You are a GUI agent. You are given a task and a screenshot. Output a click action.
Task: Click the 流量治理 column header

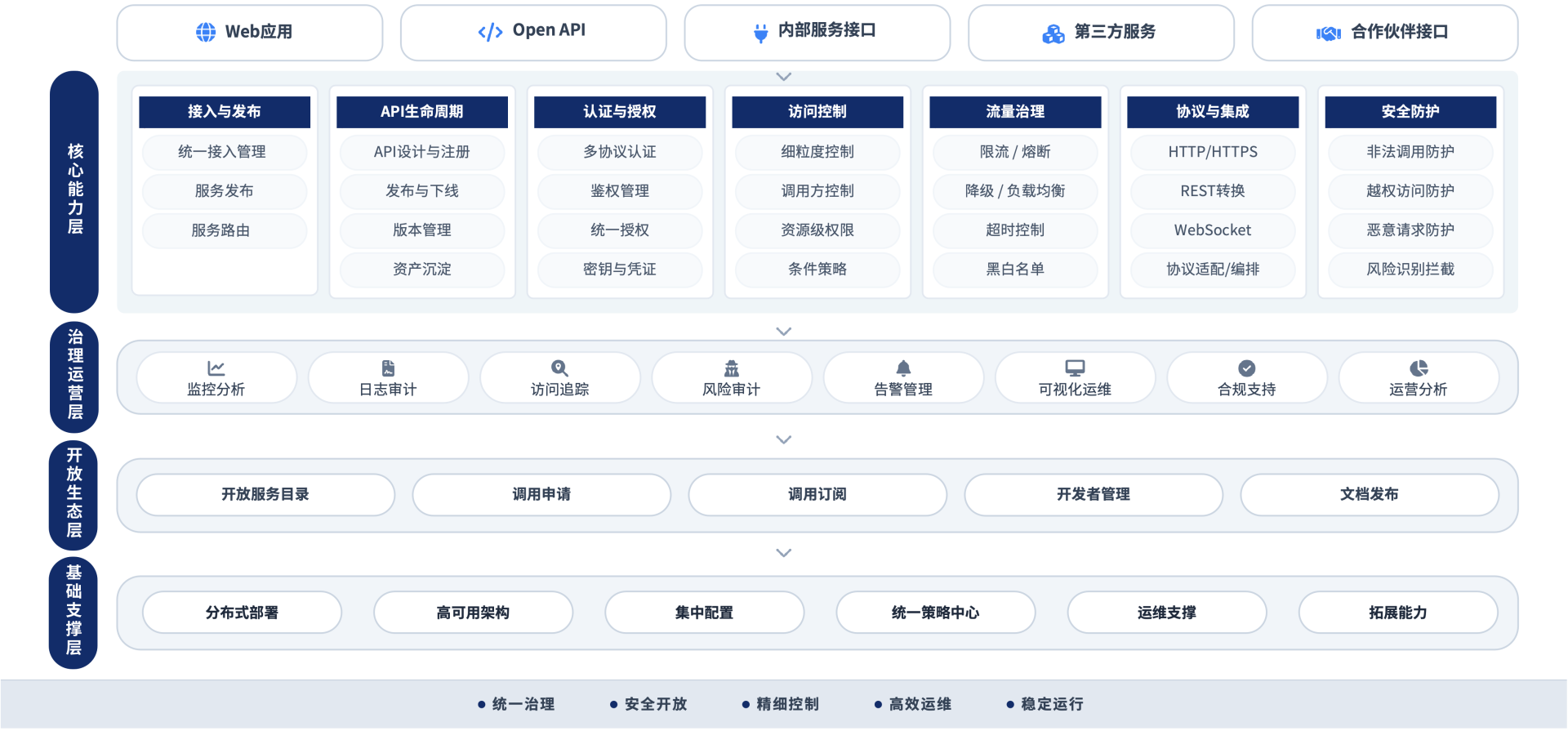pyautogui.click(x=1015, y=112)
